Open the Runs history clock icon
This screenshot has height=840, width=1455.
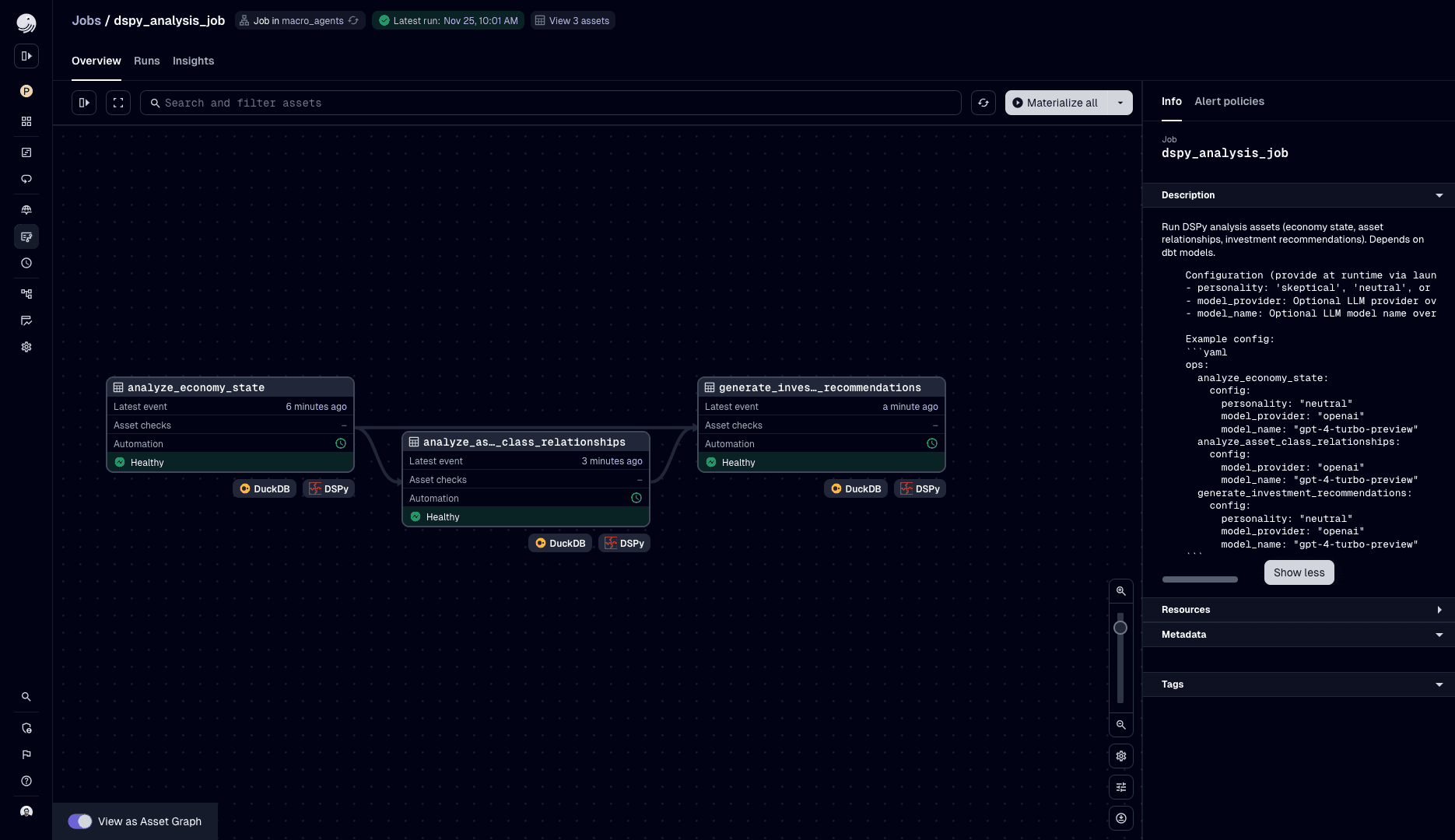pyautogui.click(x=26, y=263)
